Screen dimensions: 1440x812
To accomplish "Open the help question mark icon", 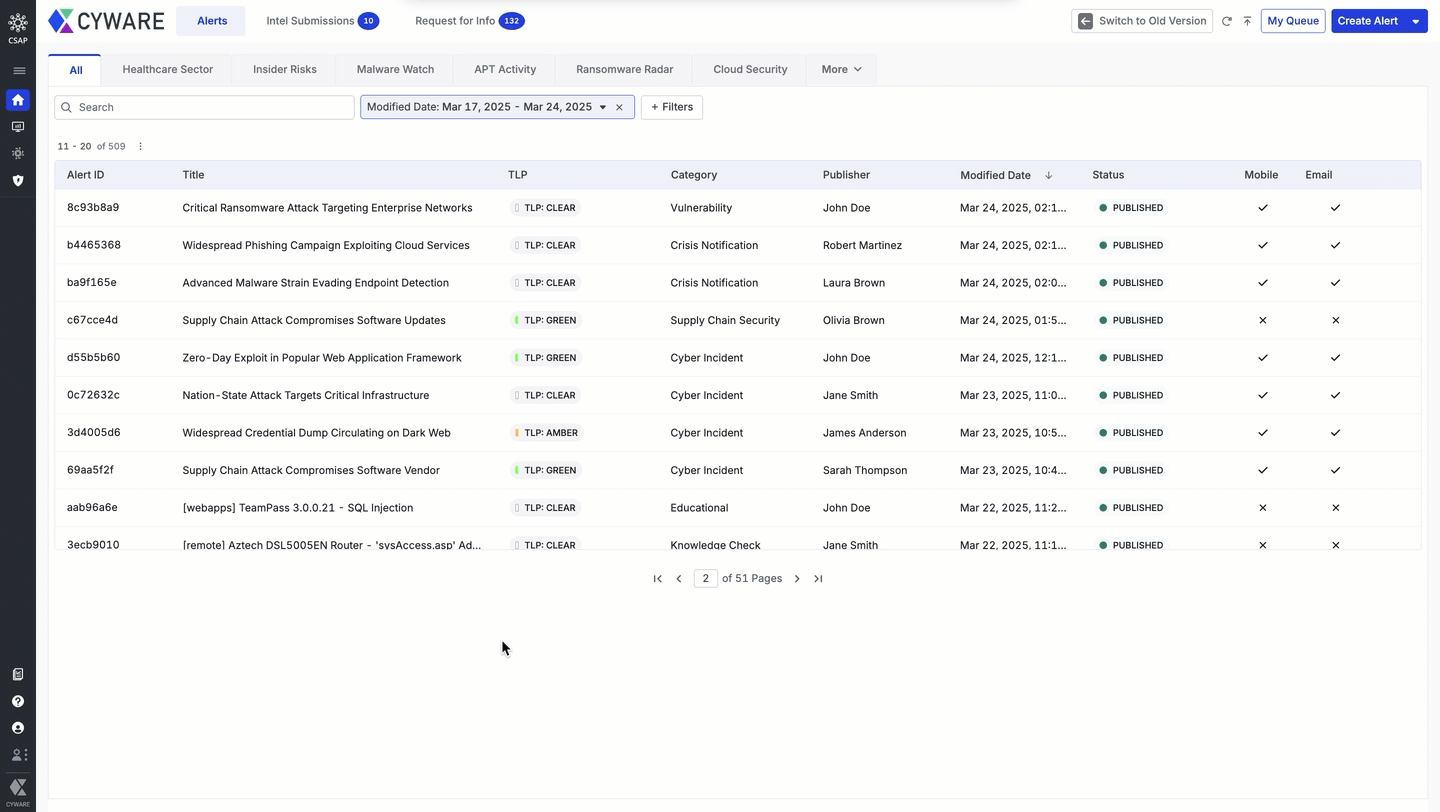I will pyautogui.click(x=18, y=702).
